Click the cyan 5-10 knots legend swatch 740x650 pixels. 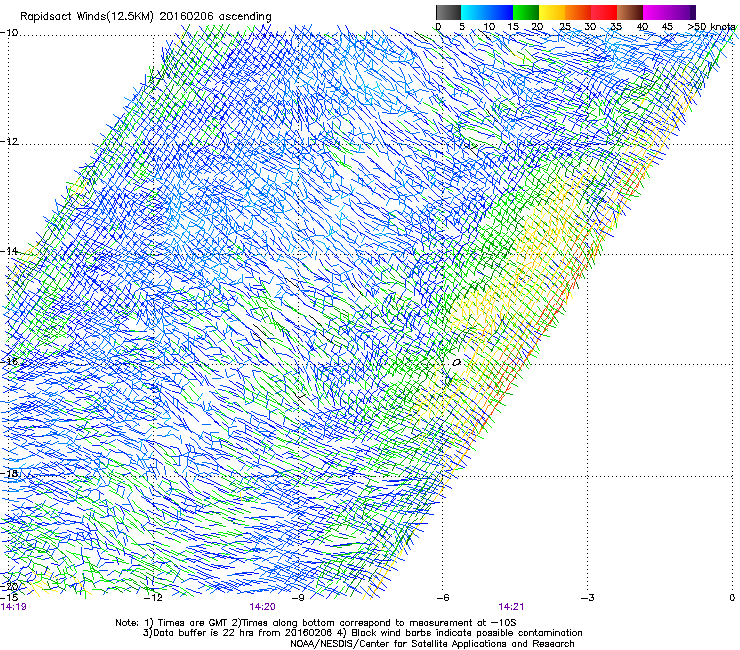point(473,12)
